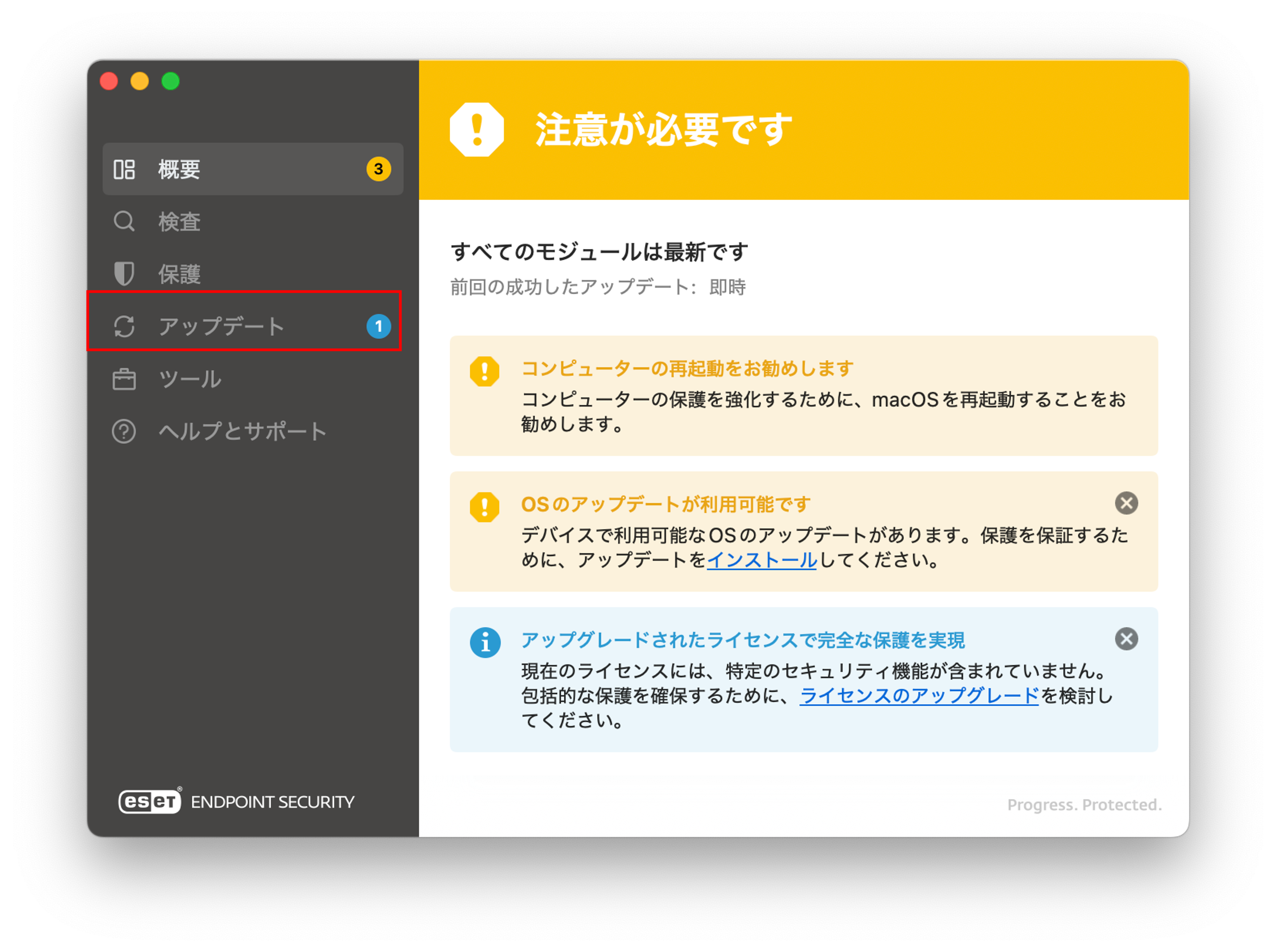
Task: Click the すべてのモジュールは最新です text
Action: pos(600,252)
